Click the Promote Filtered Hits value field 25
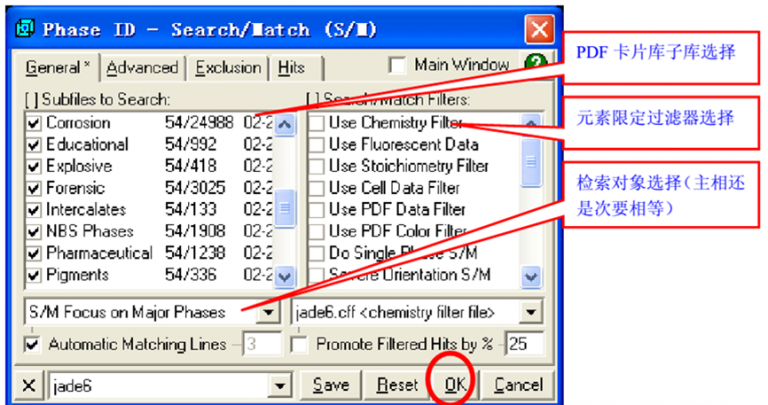768x405 pixels. (524, 344)
